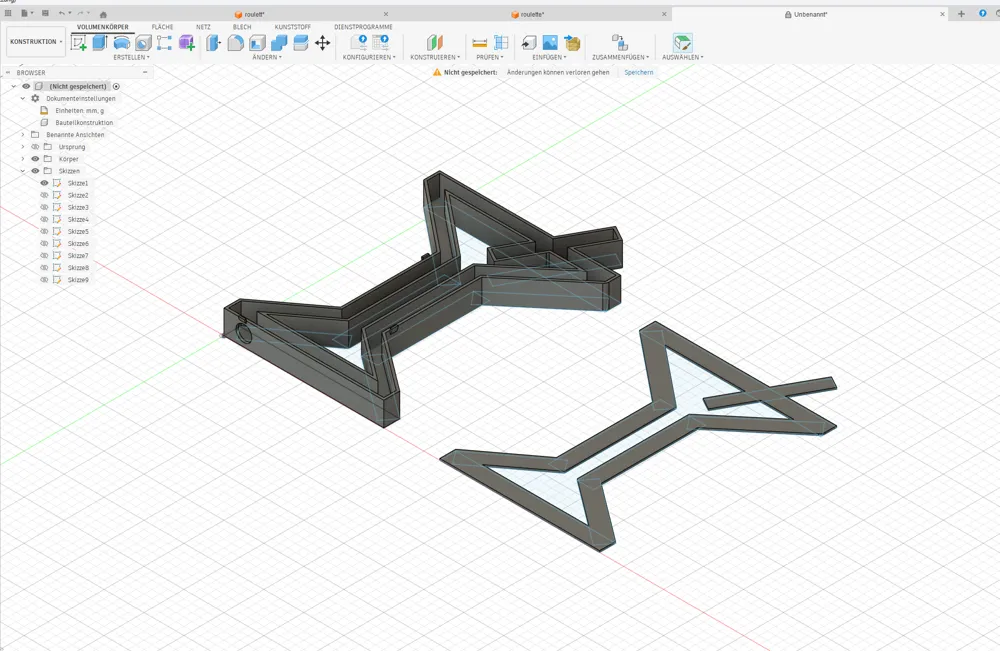Click the Insert Derive icon
Viewport: 1000px width, 651px height.
click(529, 43)
